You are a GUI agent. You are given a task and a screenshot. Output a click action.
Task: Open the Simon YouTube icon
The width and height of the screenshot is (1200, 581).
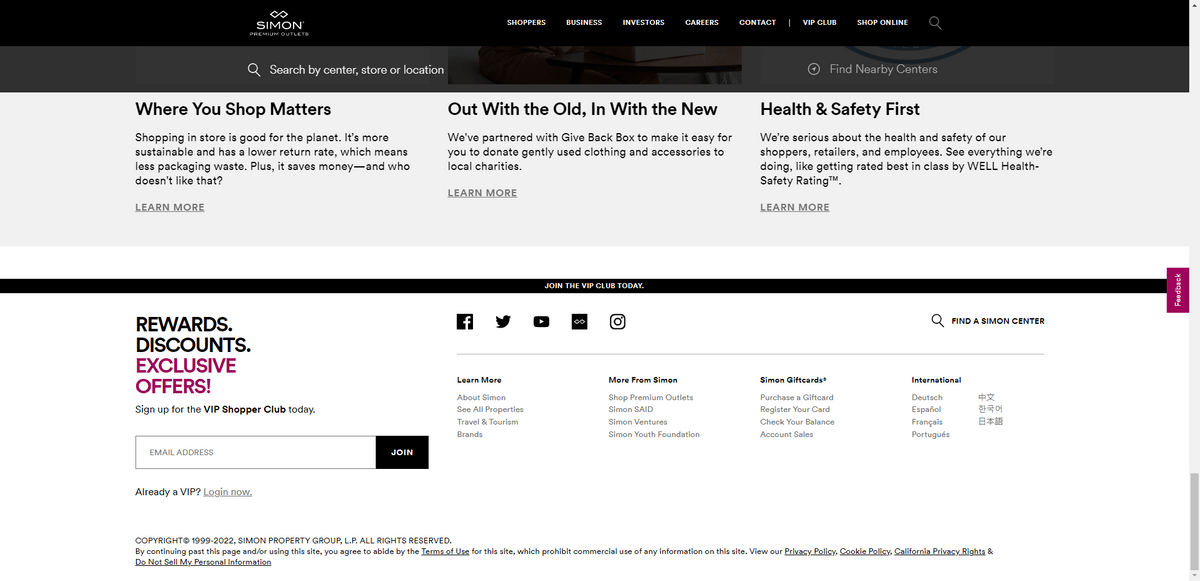[x=541, y=321]
